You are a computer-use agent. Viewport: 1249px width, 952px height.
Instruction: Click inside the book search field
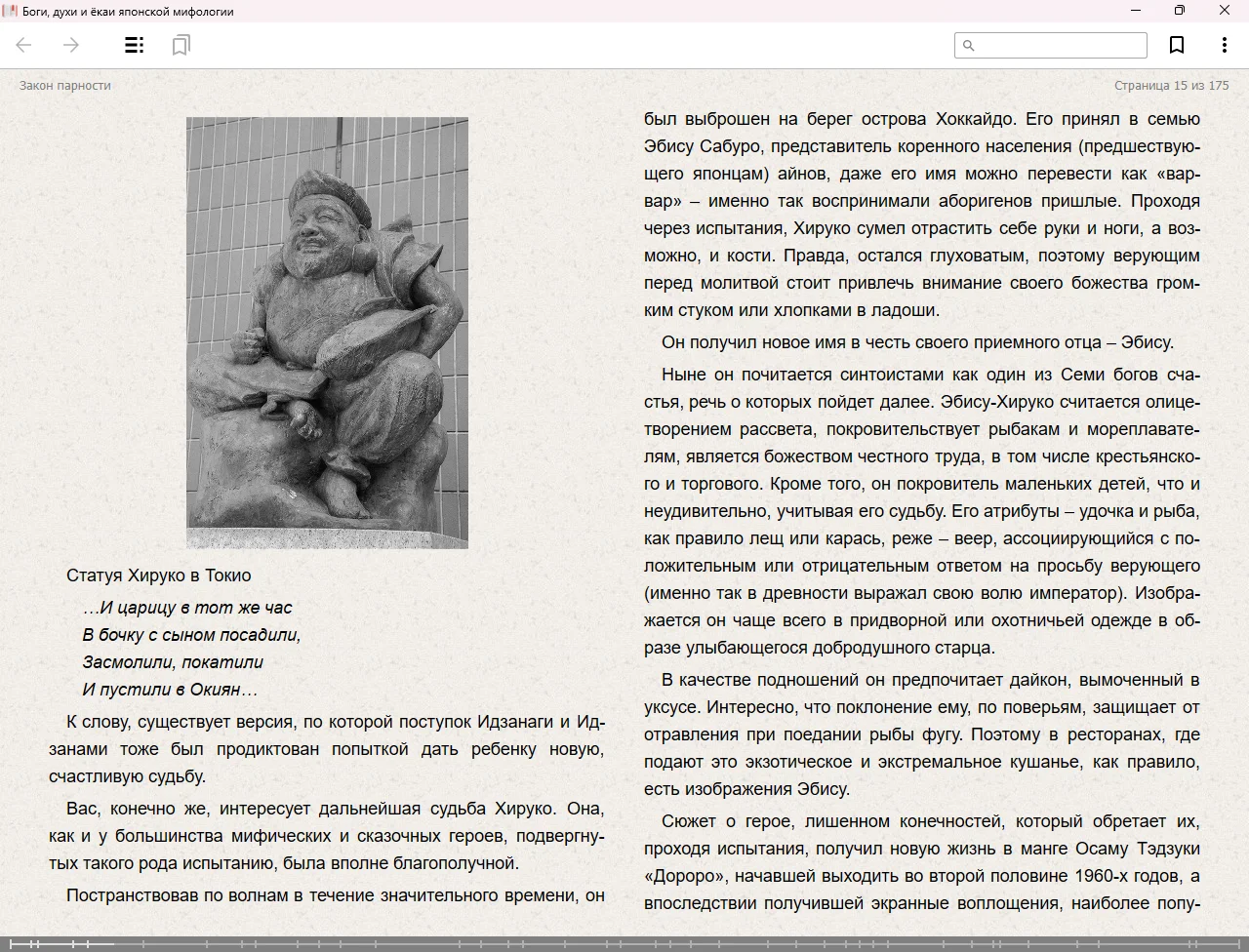1059,45
